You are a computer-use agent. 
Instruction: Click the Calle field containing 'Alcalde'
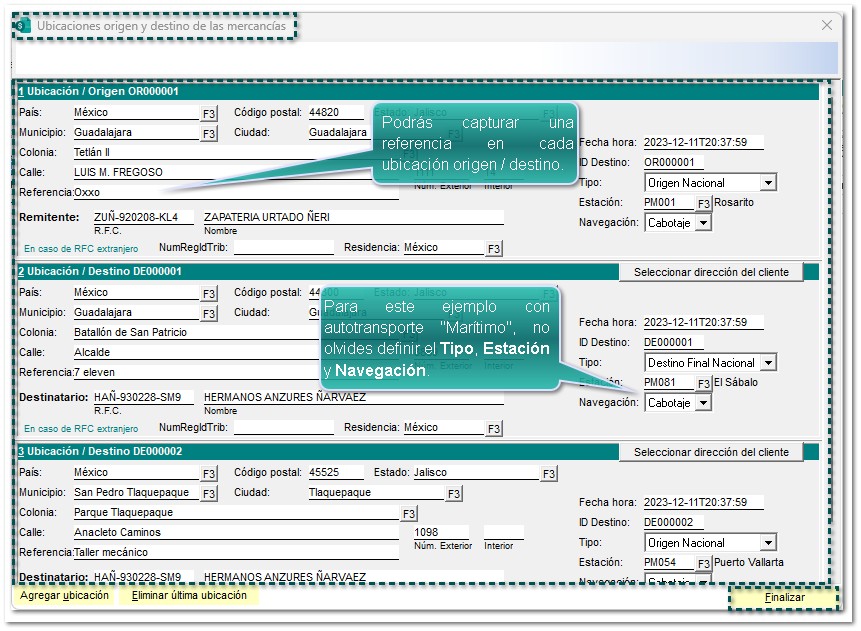point(235,352)
